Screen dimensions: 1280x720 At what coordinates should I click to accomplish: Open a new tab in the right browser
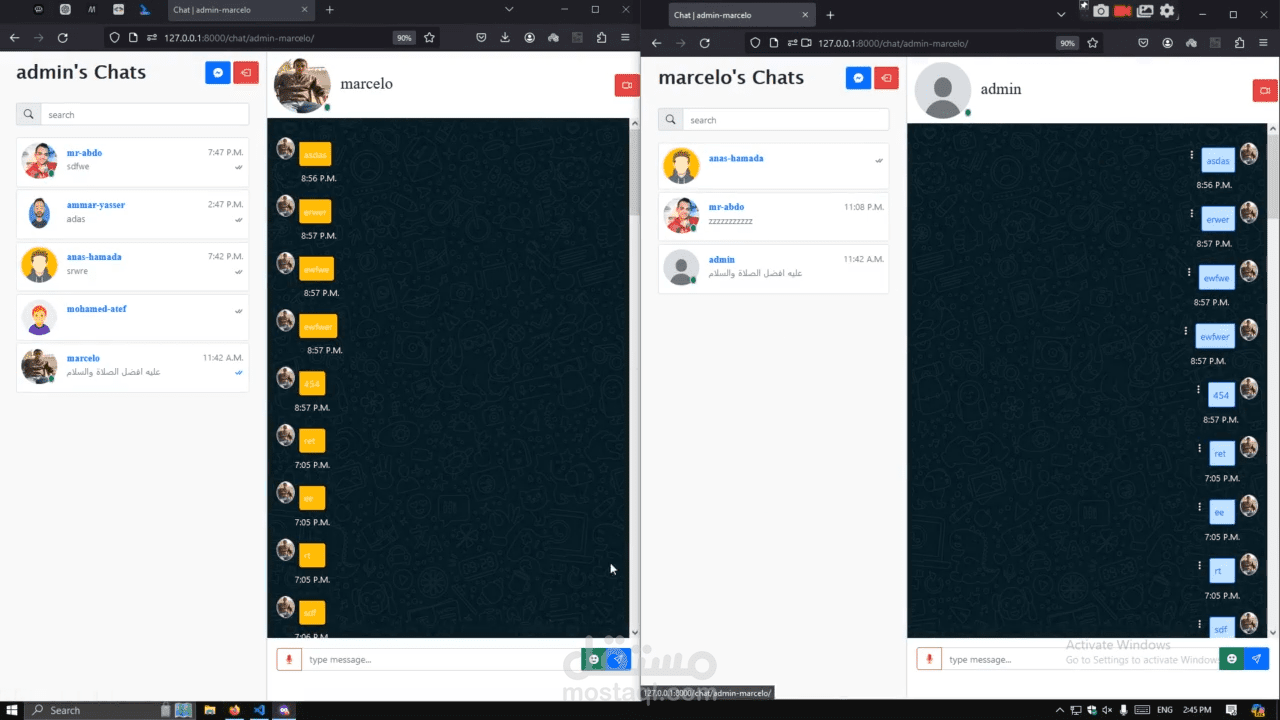coord(830,15)
